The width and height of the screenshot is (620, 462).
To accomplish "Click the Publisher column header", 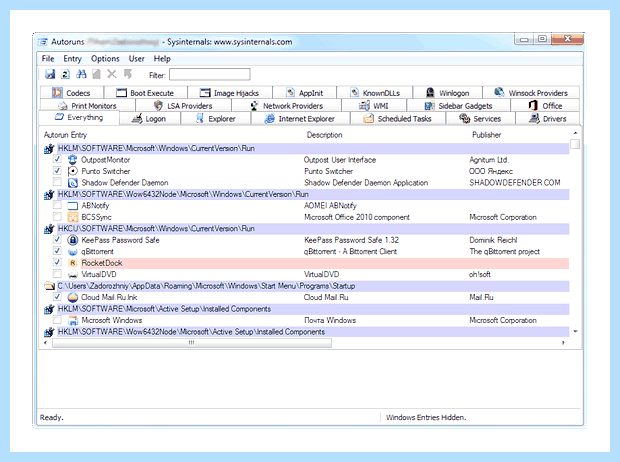I will (x=486, y=135).
